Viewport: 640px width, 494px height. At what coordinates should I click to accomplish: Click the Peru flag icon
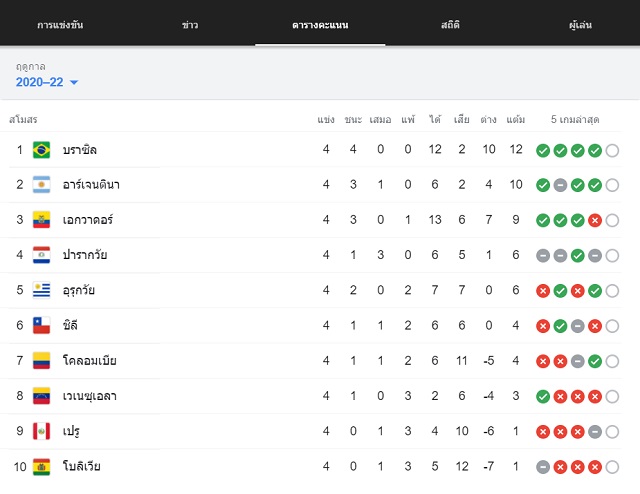[x=41, y=432]
